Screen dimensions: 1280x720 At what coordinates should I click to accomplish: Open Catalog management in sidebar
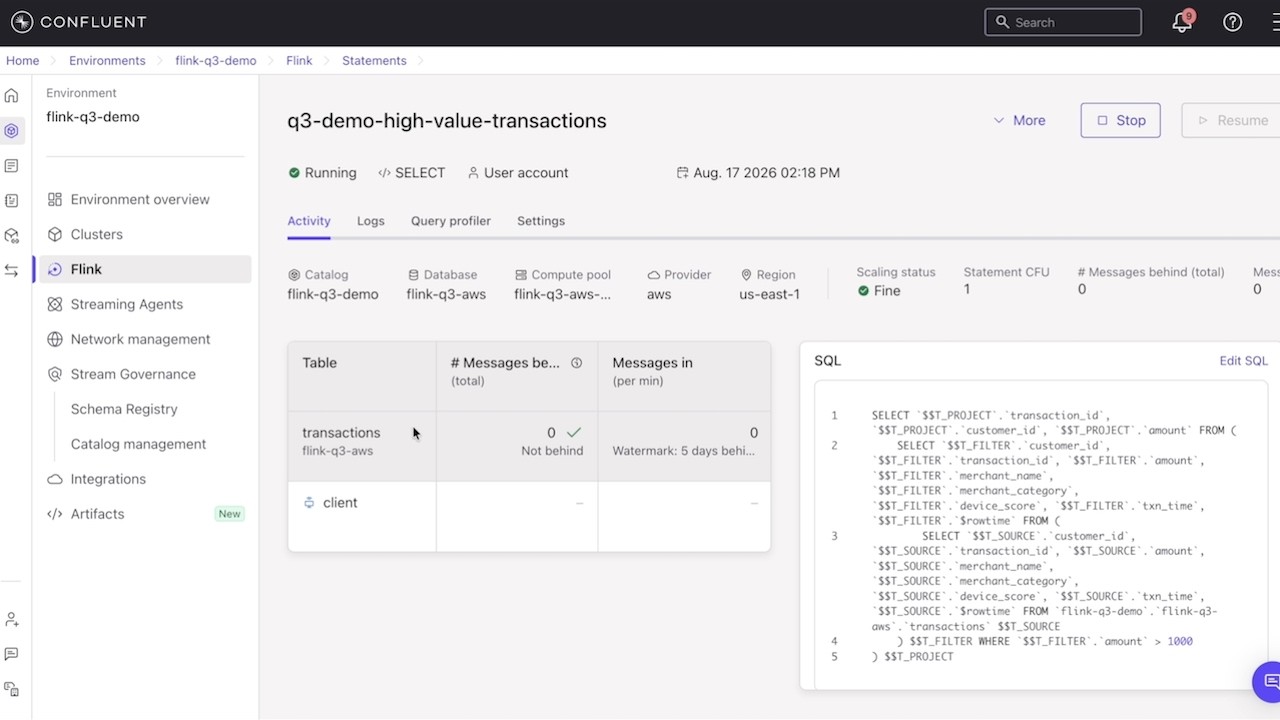click(x=138, y=444)
